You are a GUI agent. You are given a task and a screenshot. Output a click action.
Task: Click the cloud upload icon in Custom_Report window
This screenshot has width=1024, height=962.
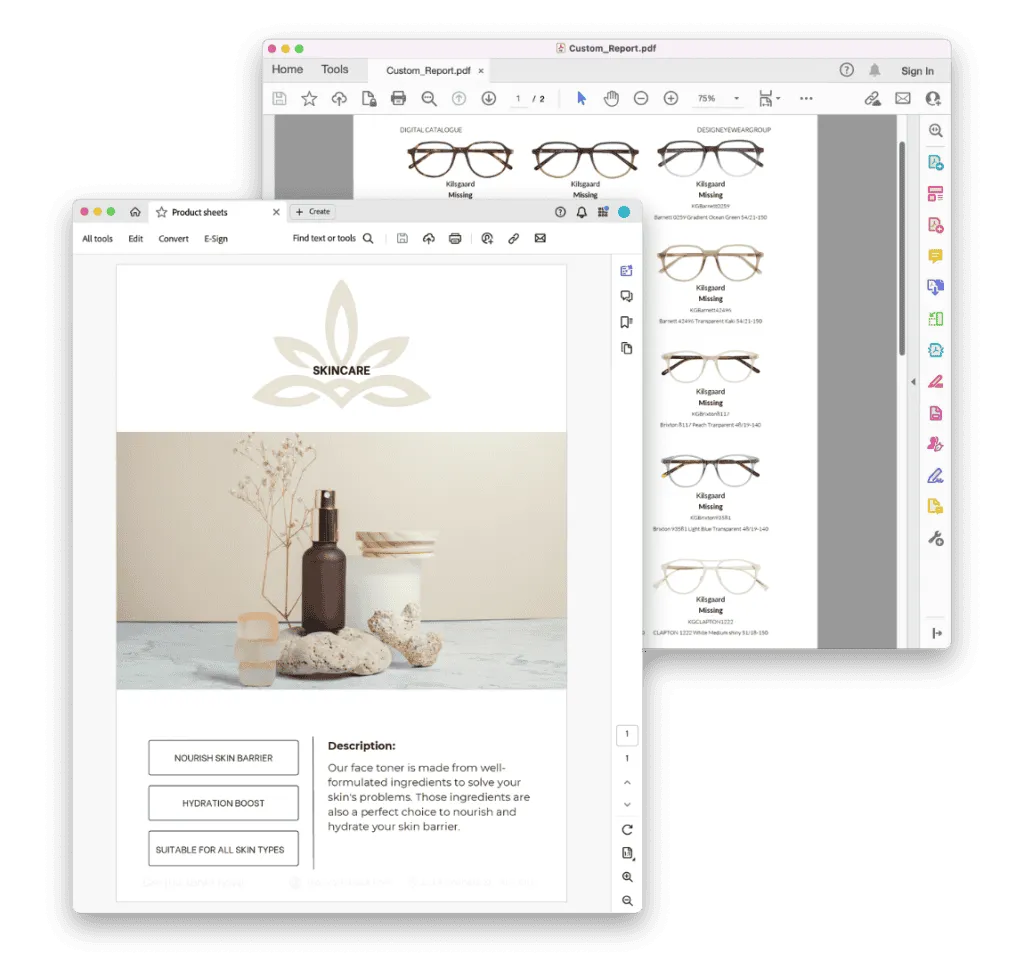(x=339, y=99)
